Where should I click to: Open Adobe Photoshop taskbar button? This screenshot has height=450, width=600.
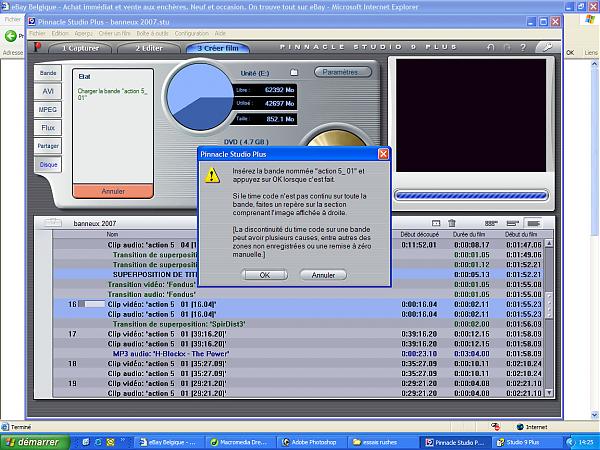pos(311,442)
